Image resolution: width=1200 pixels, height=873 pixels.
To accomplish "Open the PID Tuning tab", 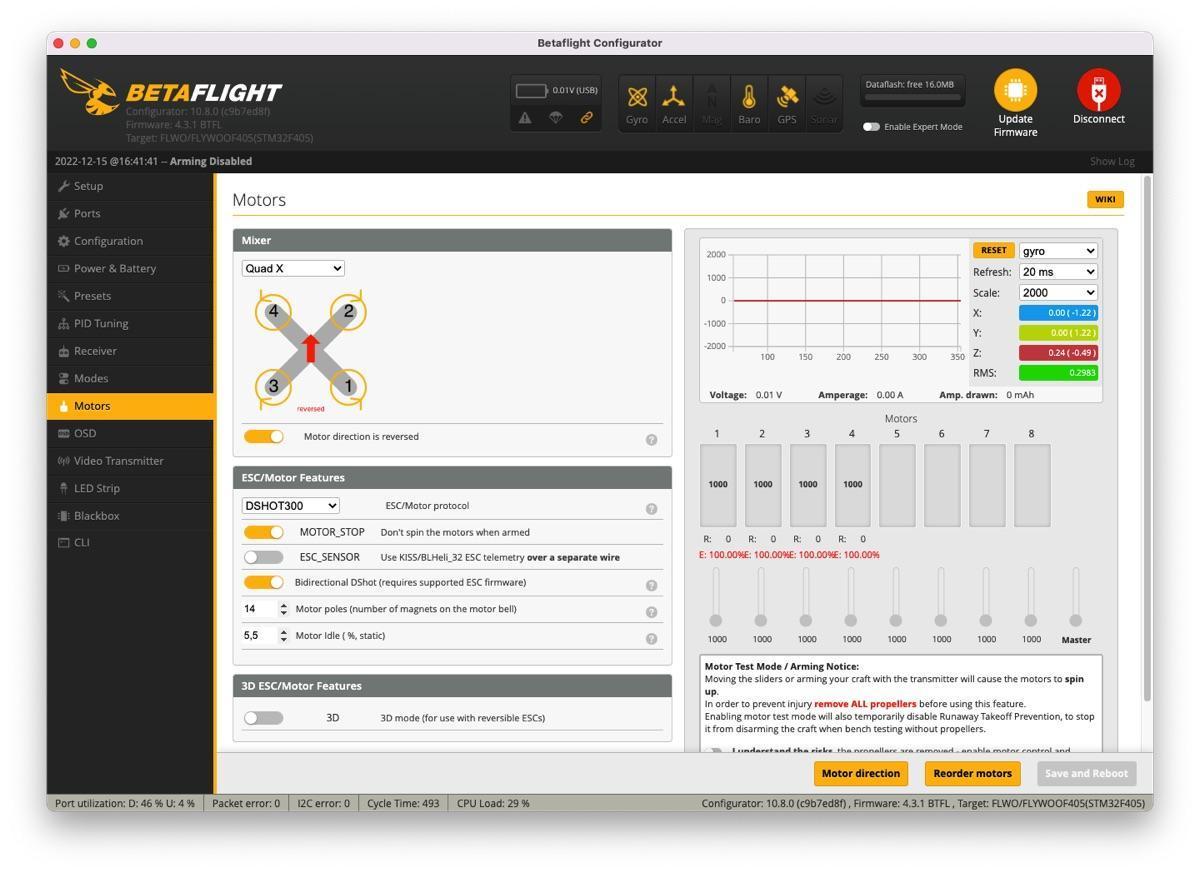I will click(x=130, y=323).
